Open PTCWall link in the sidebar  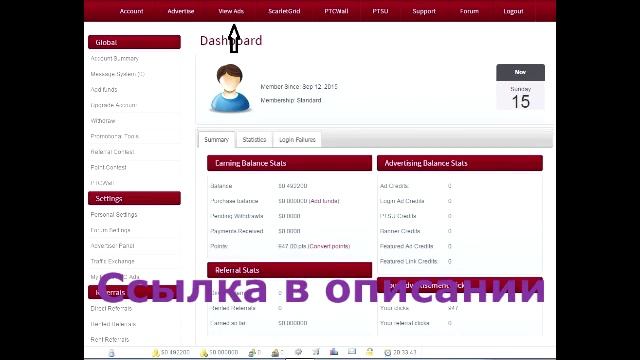(102, 183)
